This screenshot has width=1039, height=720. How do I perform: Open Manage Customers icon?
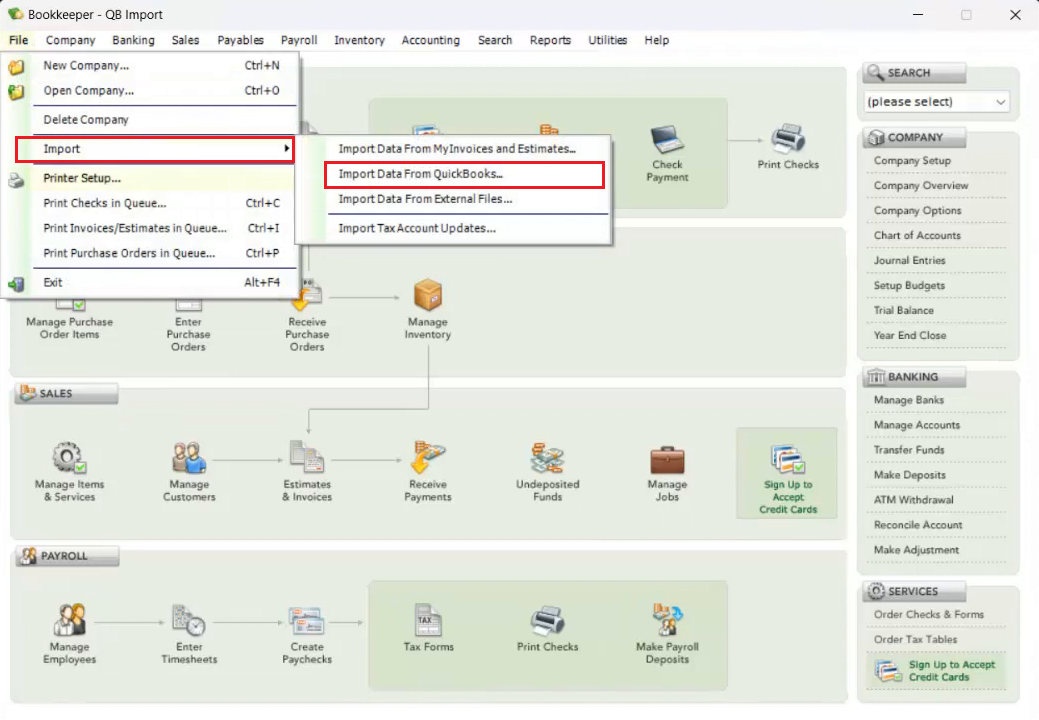point(189,458)
